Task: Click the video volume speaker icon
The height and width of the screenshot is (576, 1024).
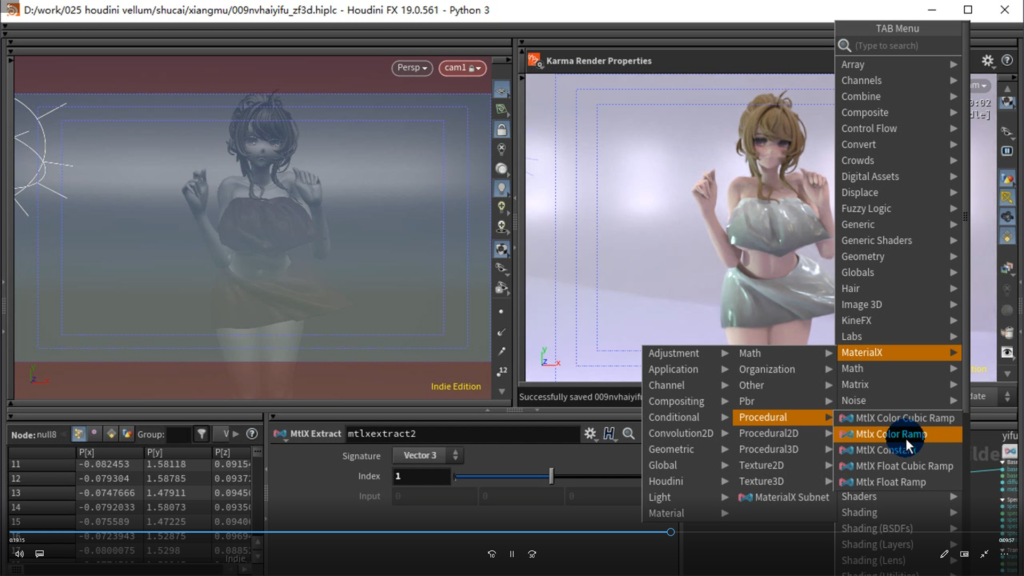Action: click(19, 553)
